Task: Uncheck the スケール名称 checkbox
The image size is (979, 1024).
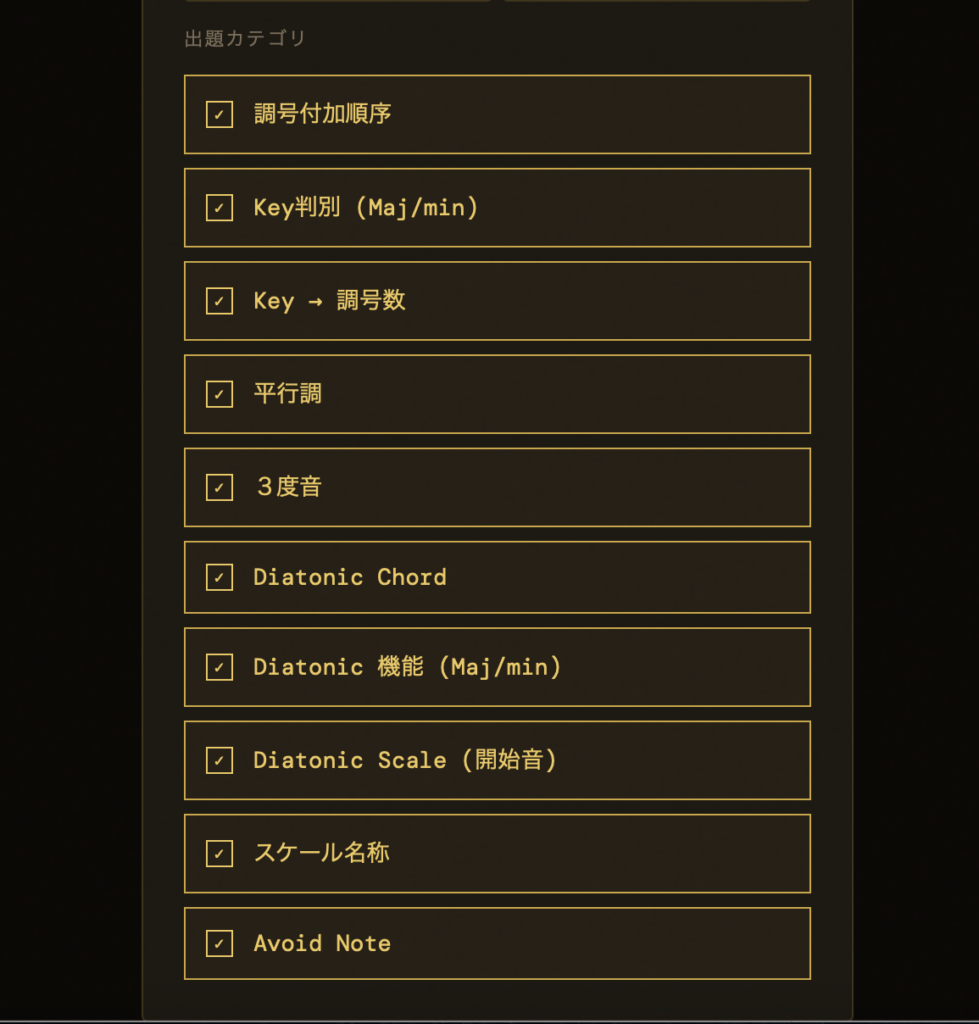Action: [x=219, y=853]
